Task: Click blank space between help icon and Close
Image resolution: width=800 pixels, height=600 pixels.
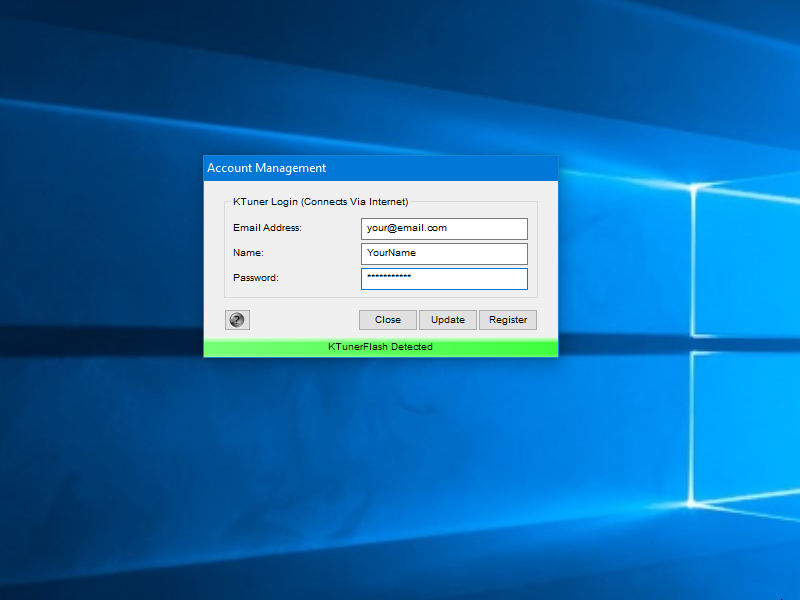Action: tap(303, 320)
